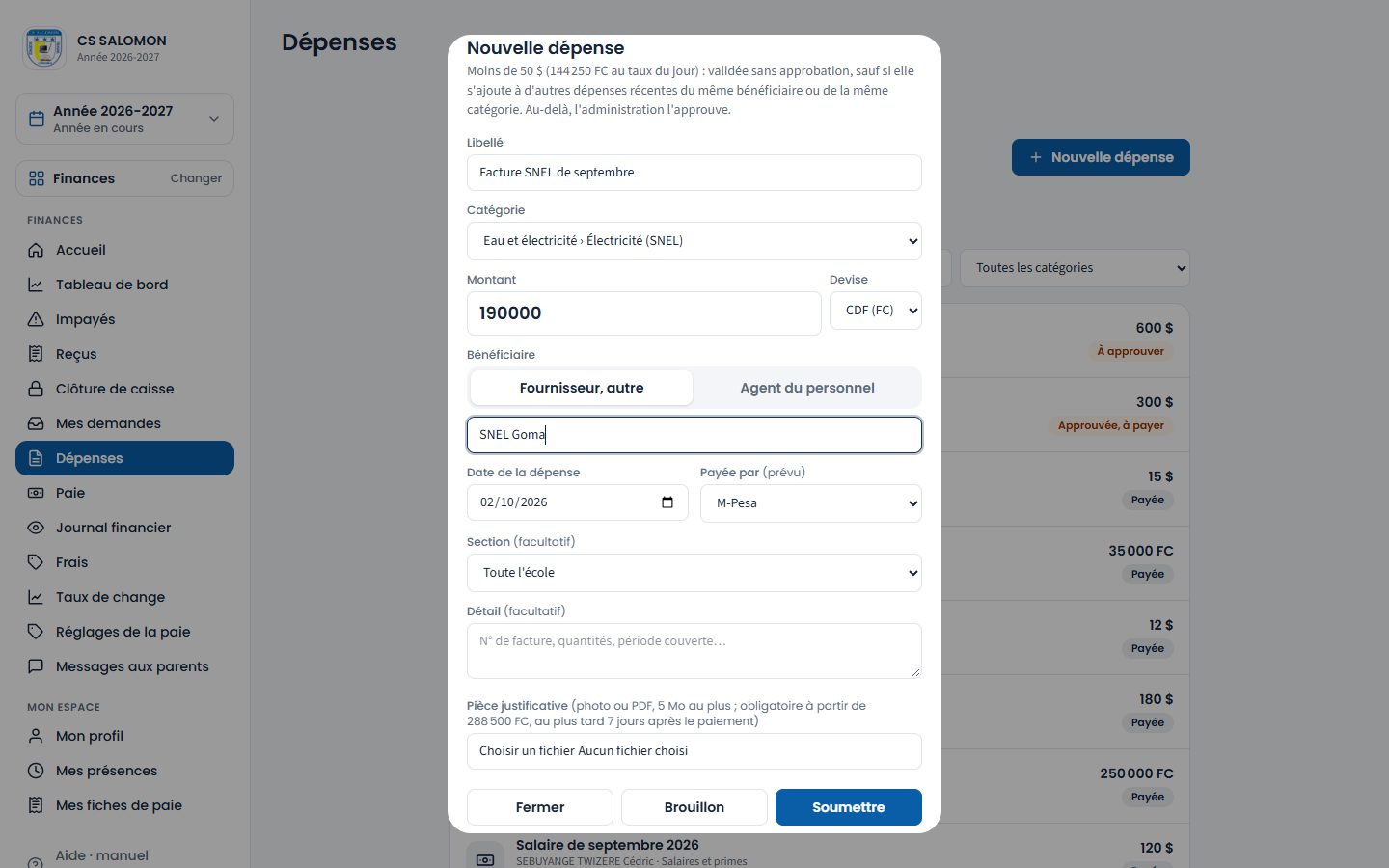This screenshot has height=868, width=1389.
Task: Click the lock icon beside Clôture de caisse
Action: click(36, 389)
